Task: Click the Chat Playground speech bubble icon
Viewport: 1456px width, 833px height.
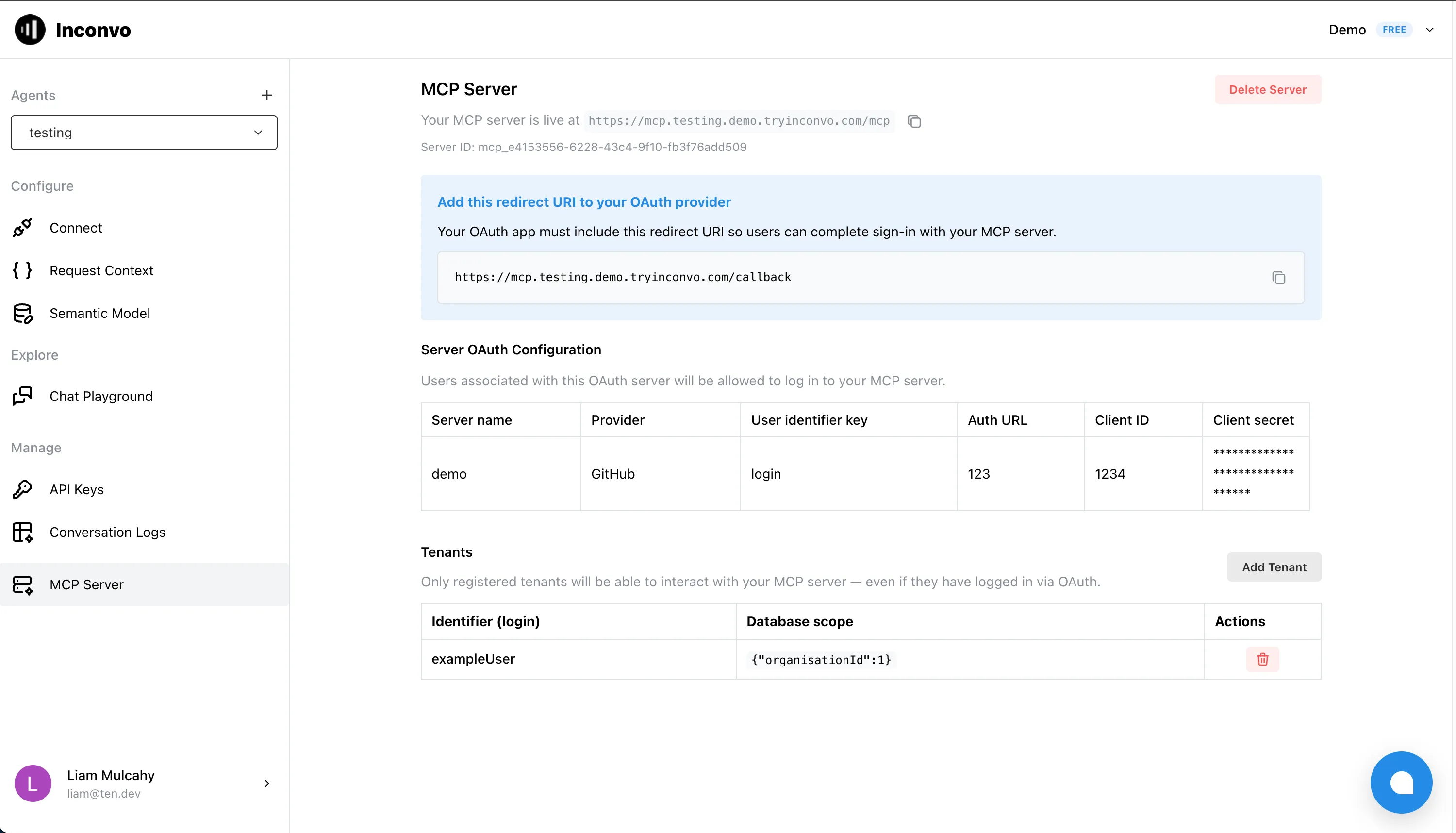Action: [x=22, y=395]
